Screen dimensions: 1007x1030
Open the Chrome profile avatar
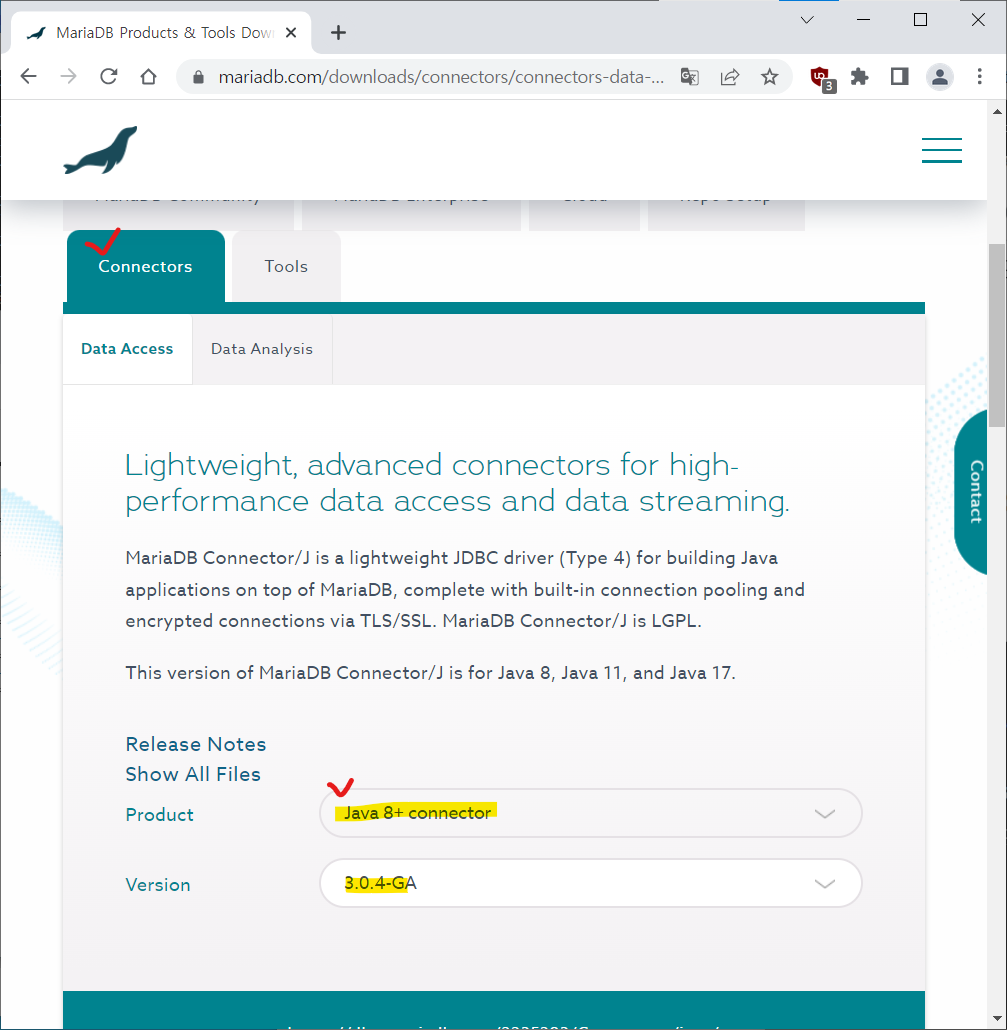(x=939, y=77)
